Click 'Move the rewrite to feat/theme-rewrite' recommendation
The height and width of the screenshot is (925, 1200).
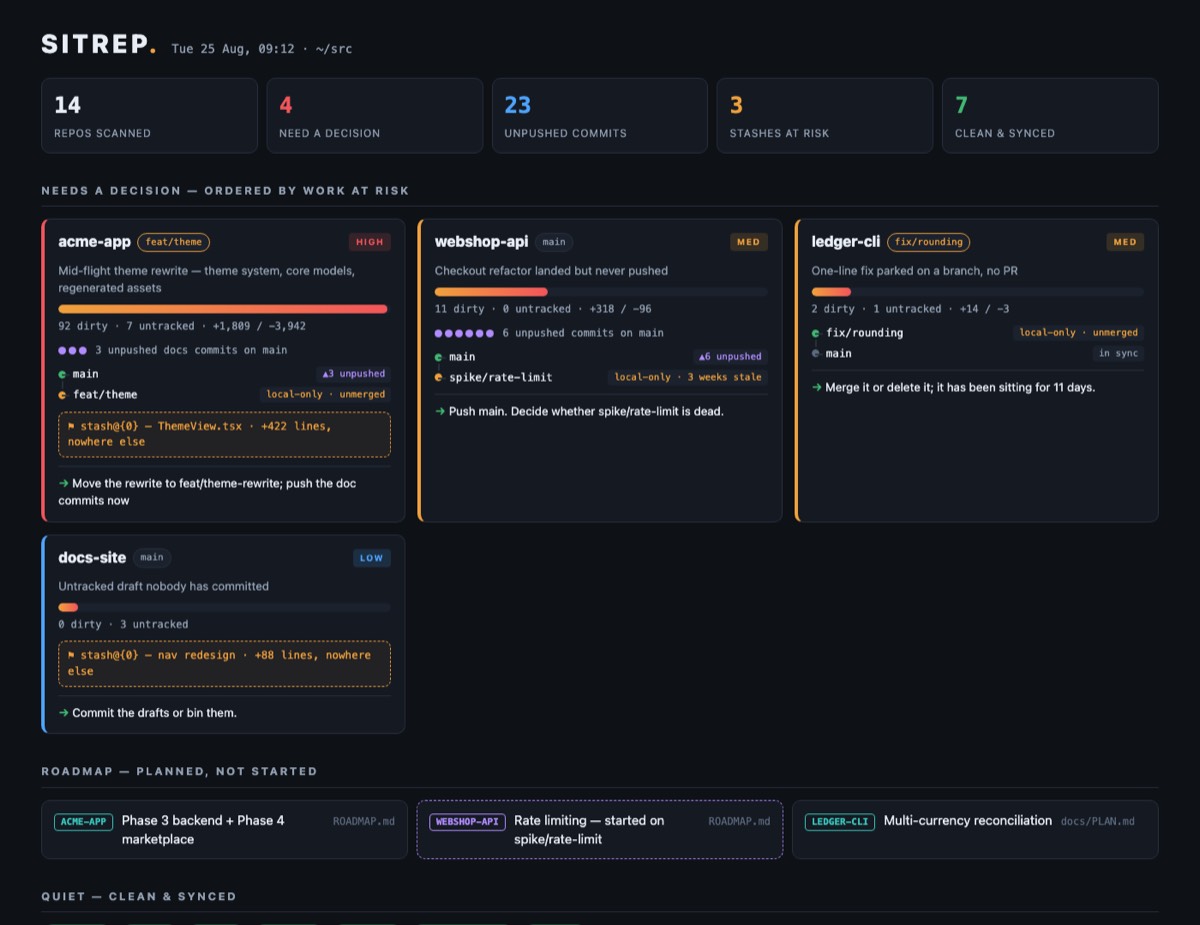tap(207, 491)
